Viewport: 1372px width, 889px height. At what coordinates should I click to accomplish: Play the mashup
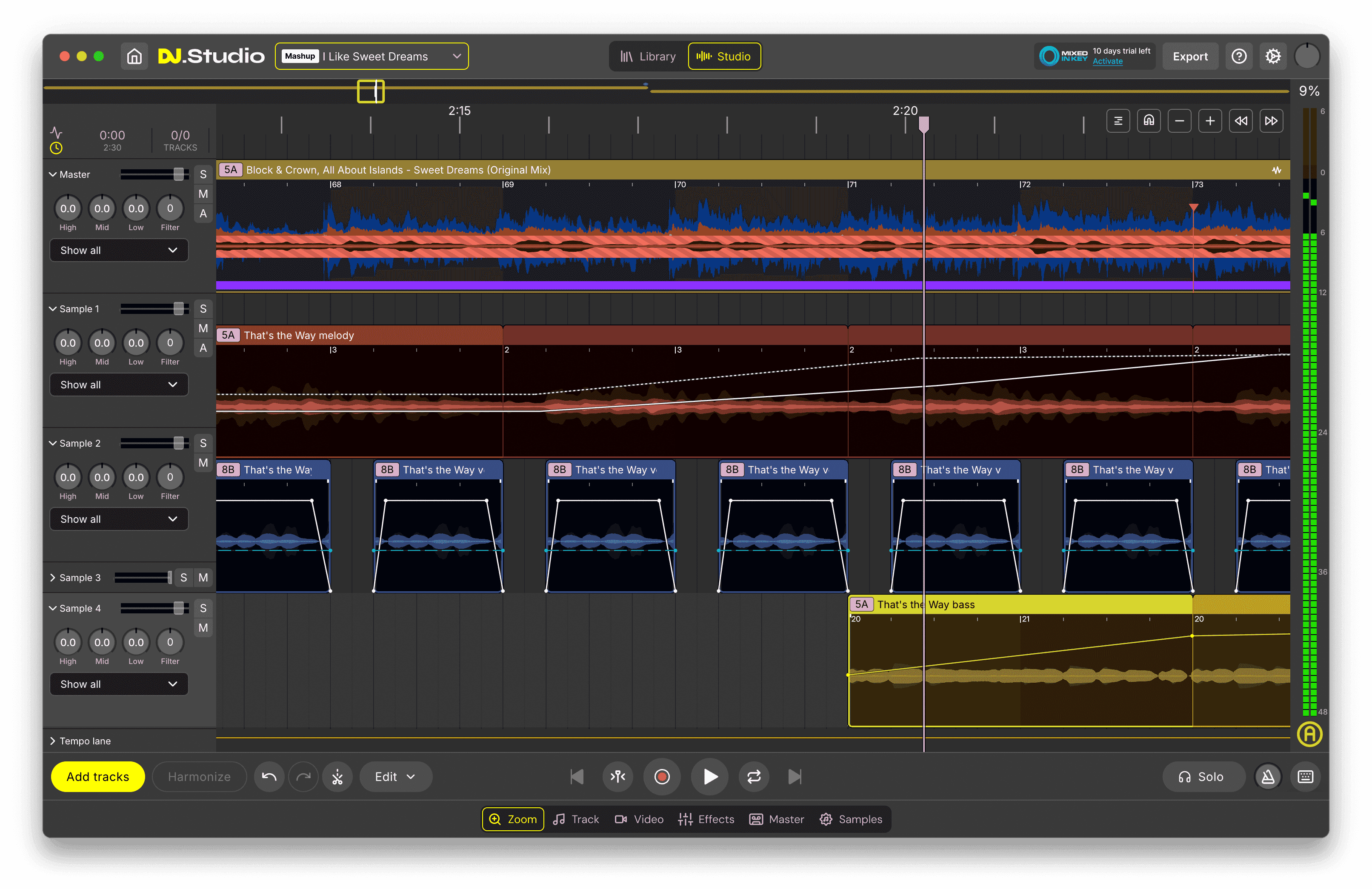710,777
